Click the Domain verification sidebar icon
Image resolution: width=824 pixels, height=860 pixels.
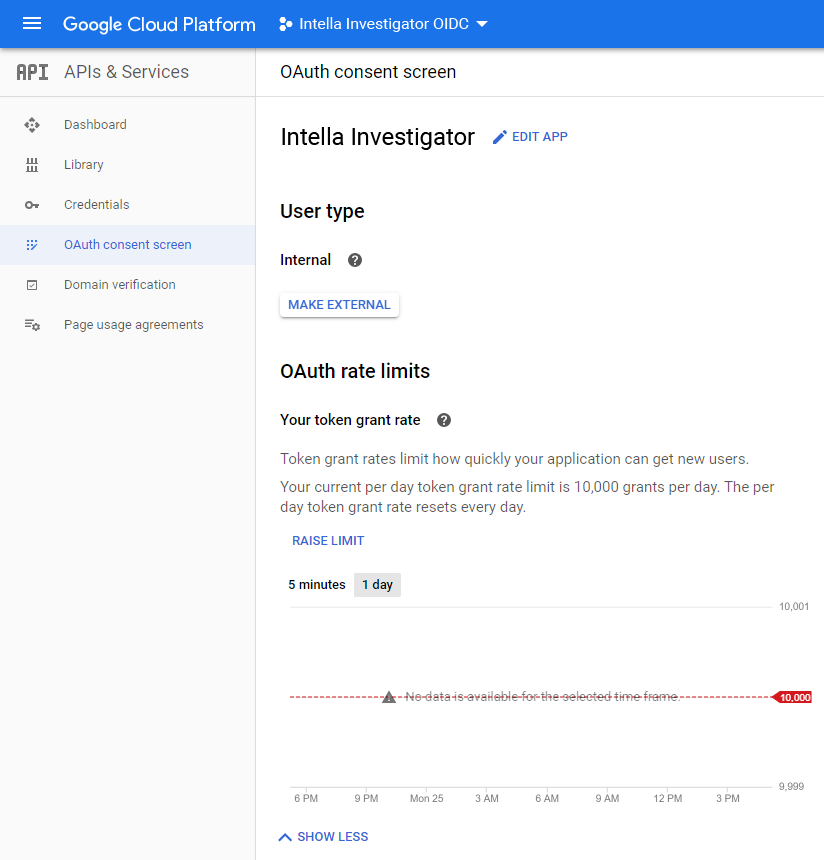click(32, 284)
